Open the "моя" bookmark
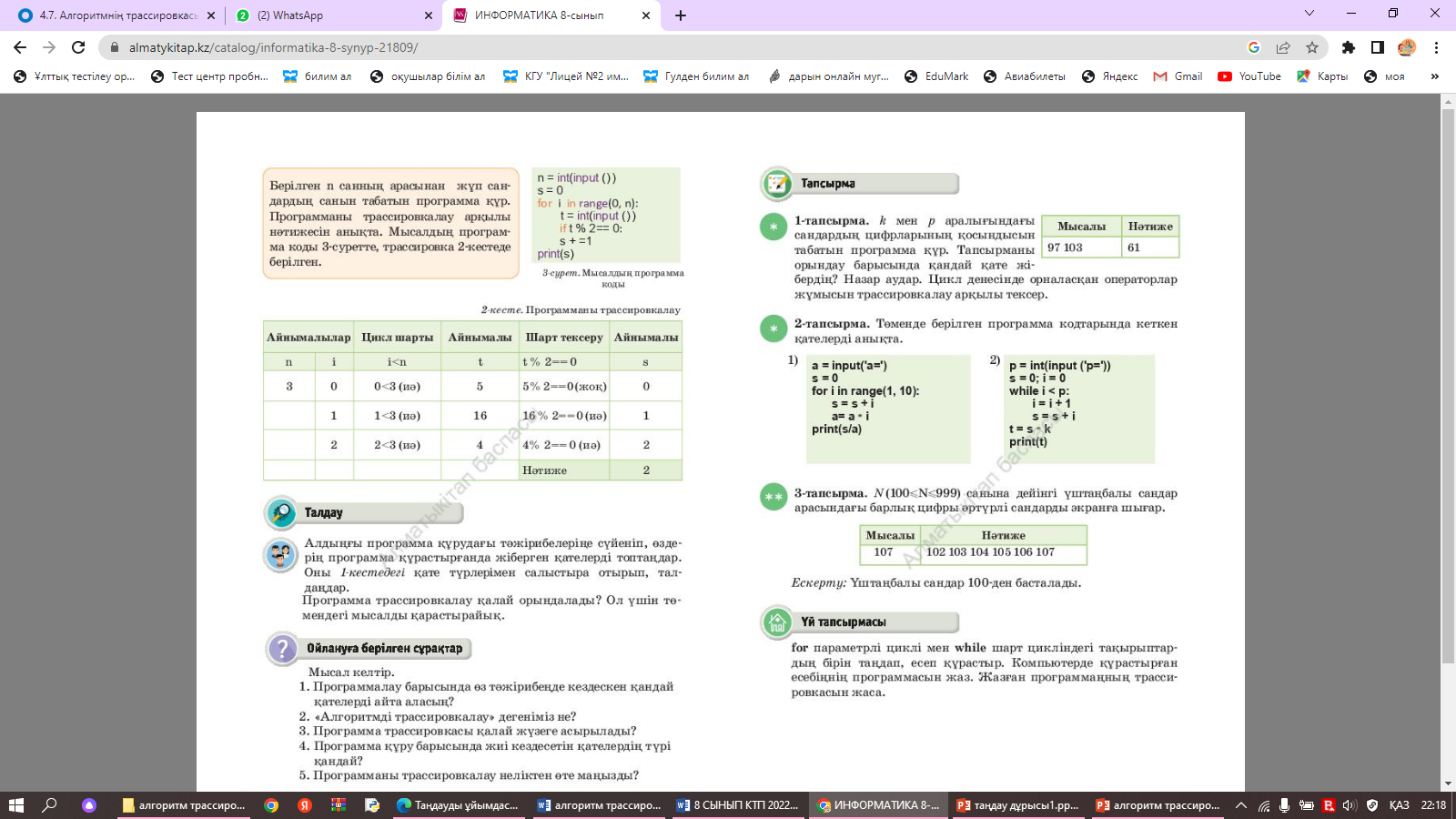Screen dimensions: 1456x819 tap(1384, 76)
